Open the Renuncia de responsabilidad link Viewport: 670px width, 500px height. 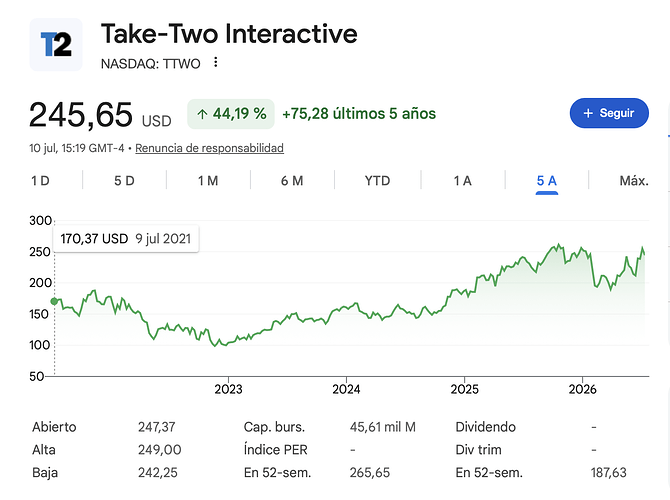[209, 148]
